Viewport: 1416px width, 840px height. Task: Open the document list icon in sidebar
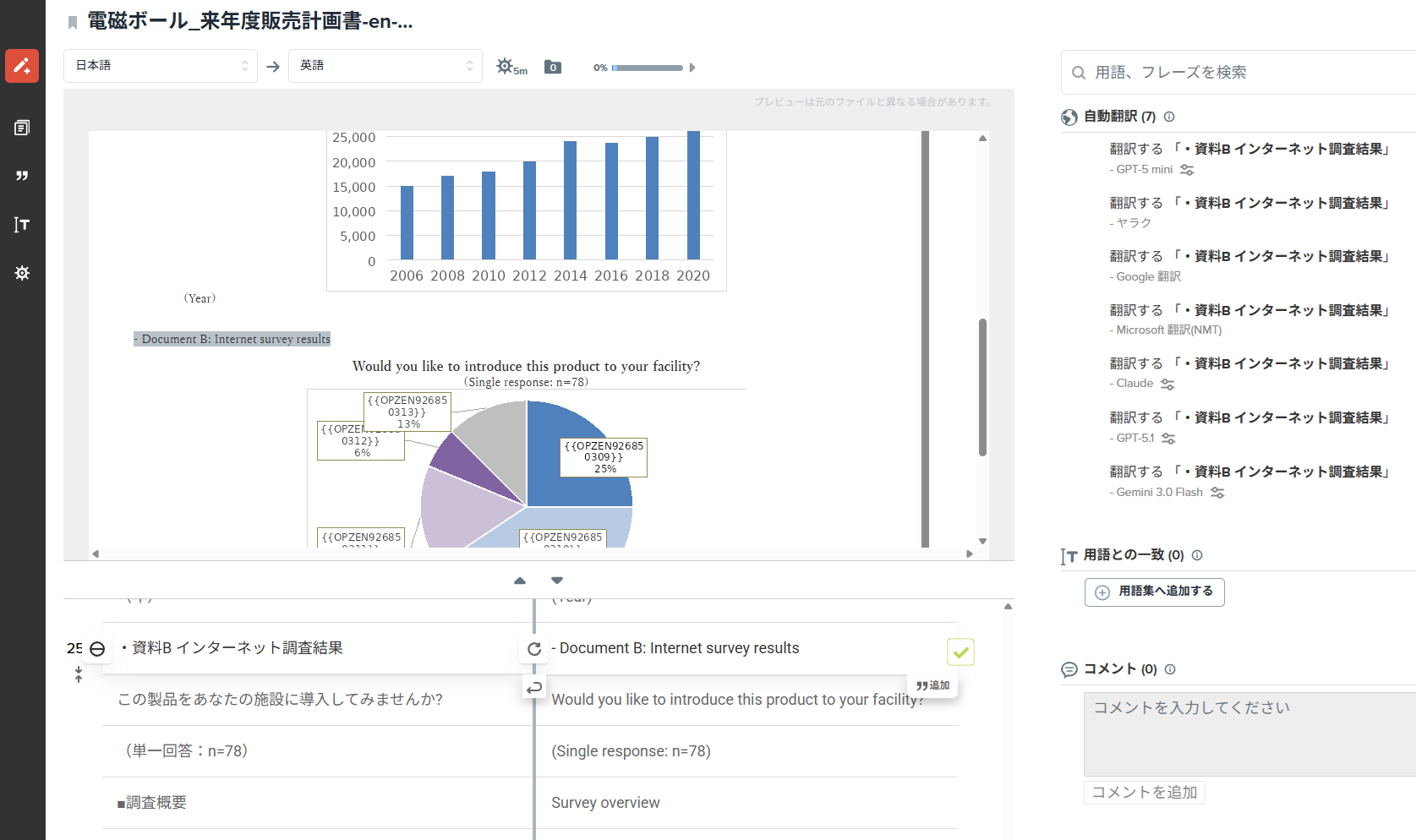pos(22,128)
